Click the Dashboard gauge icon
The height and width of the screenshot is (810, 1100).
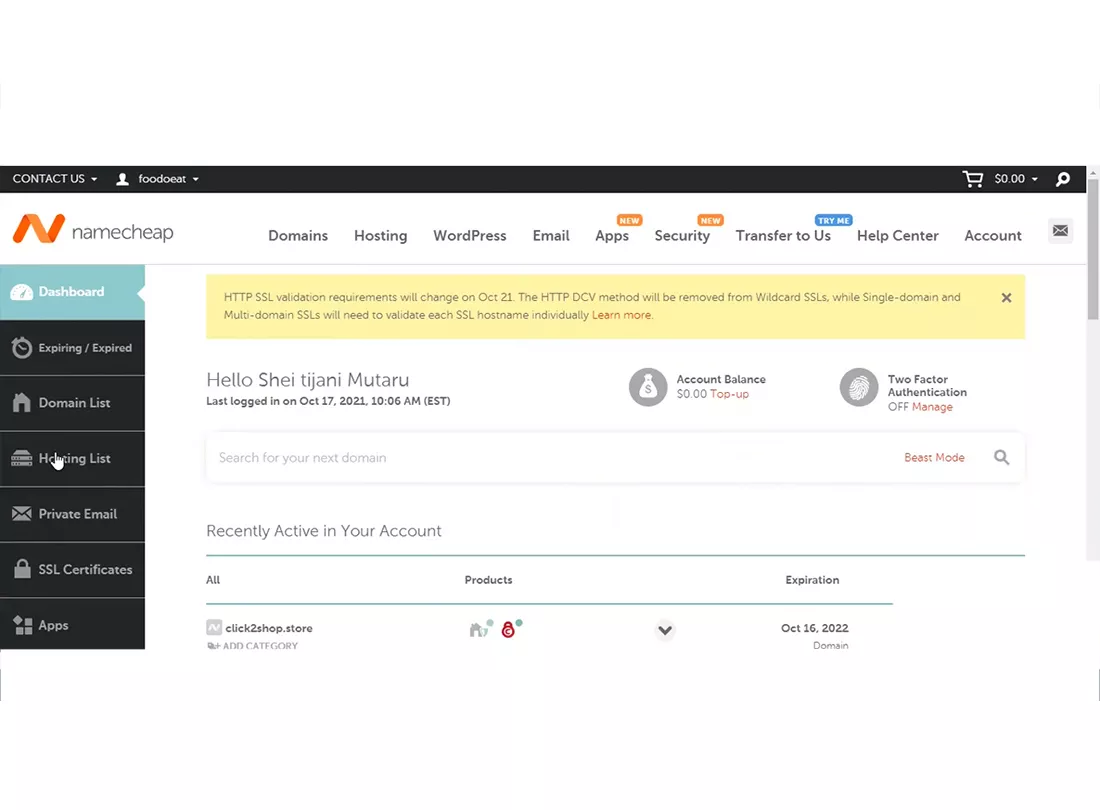[x=22, y=292]
